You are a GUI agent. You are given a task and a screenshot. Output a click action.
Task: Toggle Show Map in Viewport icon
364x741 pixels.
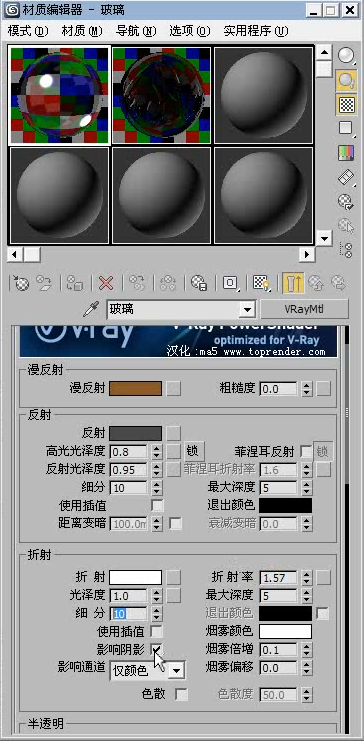coord(261,283)
